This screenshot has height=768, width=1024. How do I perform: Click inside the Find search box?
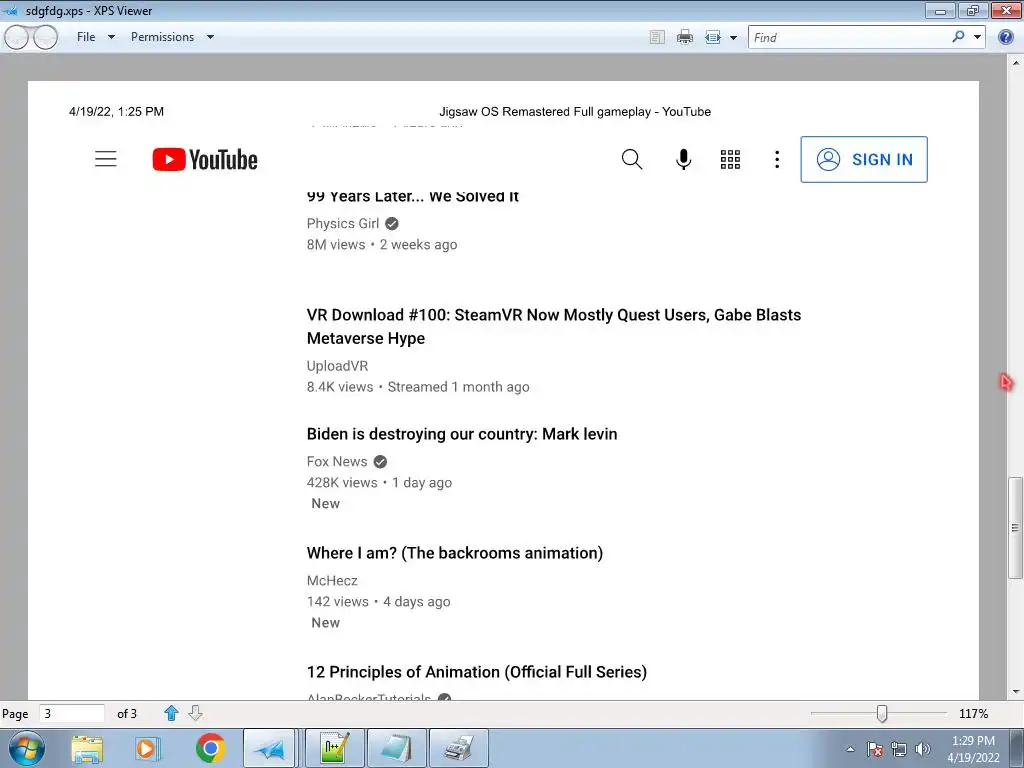coord(849,37)
